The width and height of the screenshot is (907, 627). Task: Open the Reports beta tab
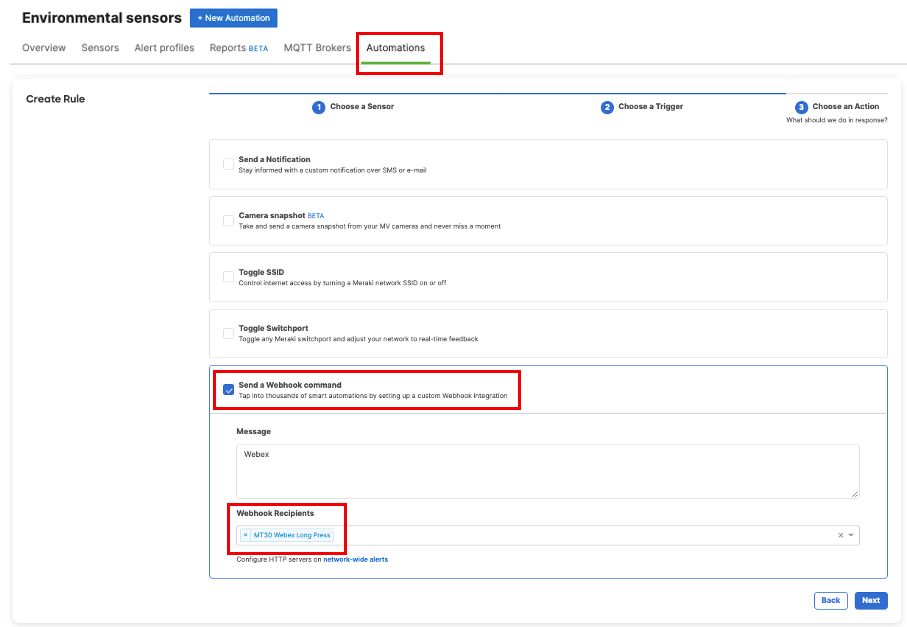(238, 48)
